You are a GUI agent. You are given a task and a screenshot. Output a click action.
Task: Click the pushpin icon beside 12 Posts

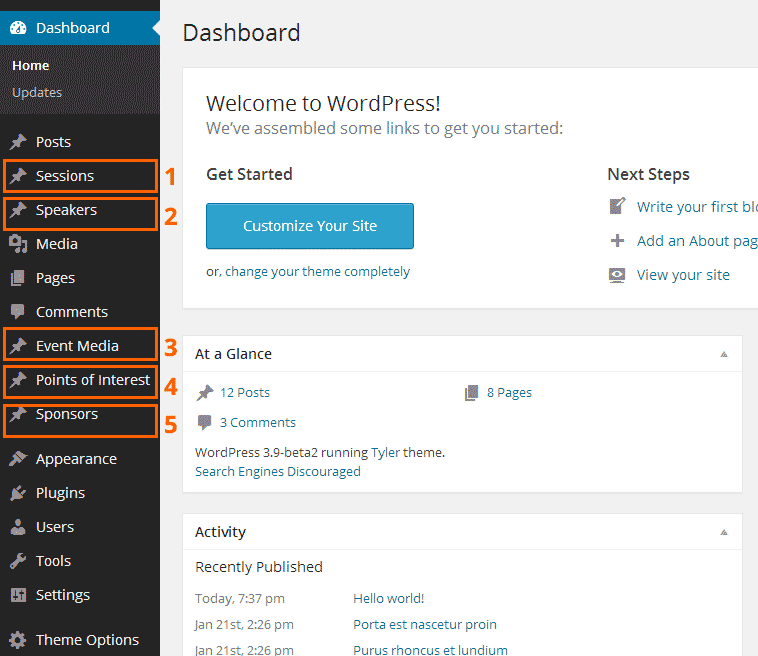pos(204,393)
